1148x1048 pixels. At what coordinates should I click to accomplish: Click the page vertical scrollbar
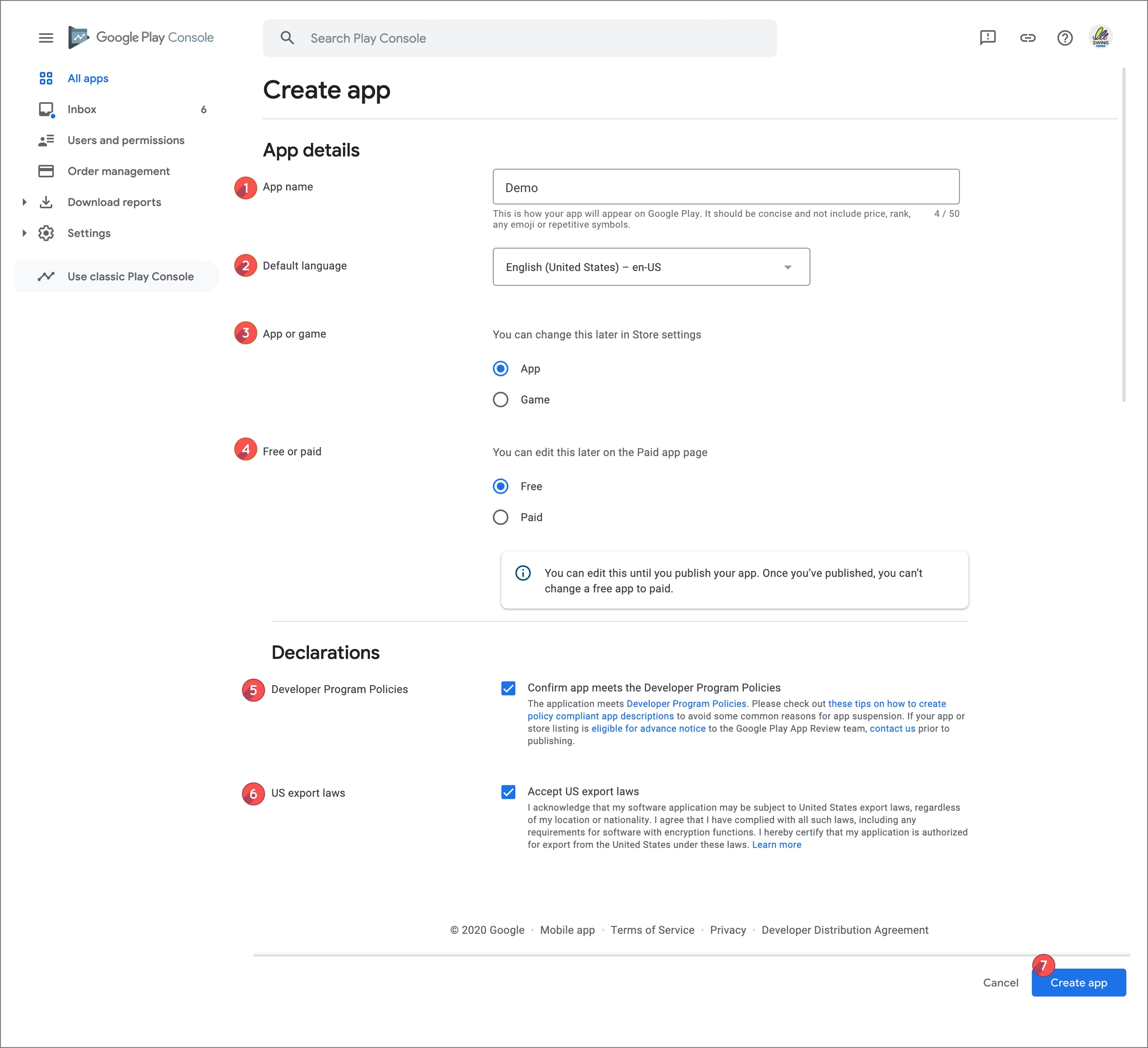[1123, 235]
